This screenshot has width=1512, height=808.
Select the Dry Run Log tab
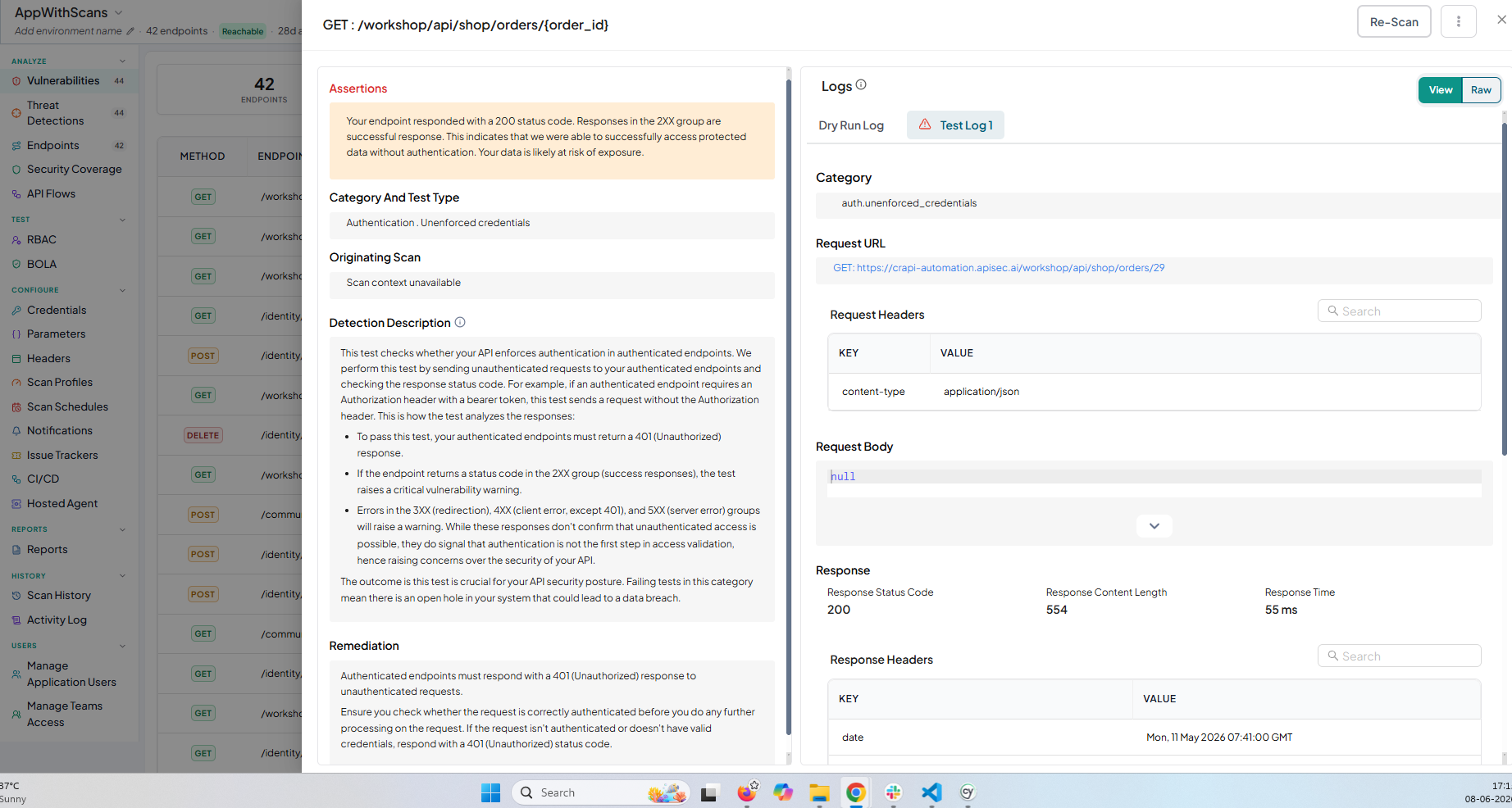[x=851, y=125]
